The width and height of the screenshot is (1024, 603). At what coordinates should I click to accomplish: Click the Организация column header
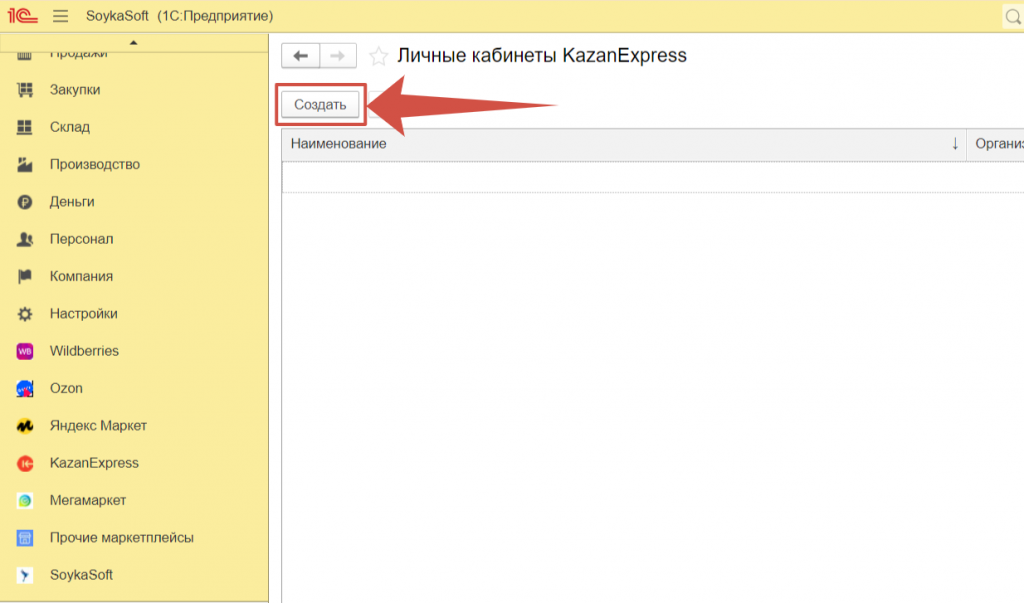tap(998, 144)
